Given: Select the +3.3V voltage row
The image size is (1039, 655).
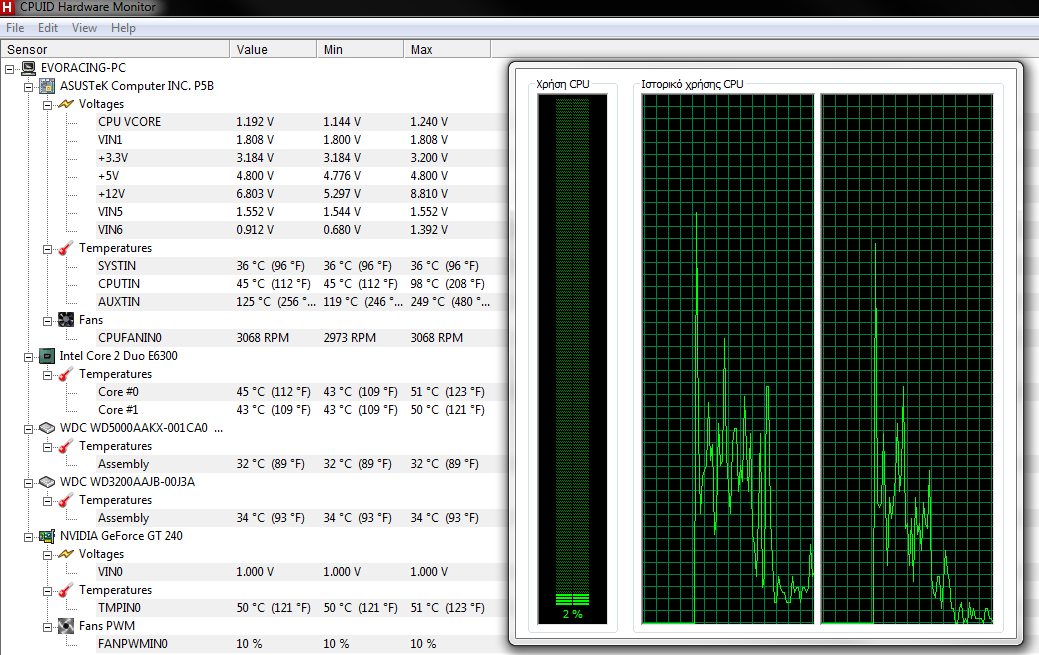Looking at the screenshot, I should [301, 158].
